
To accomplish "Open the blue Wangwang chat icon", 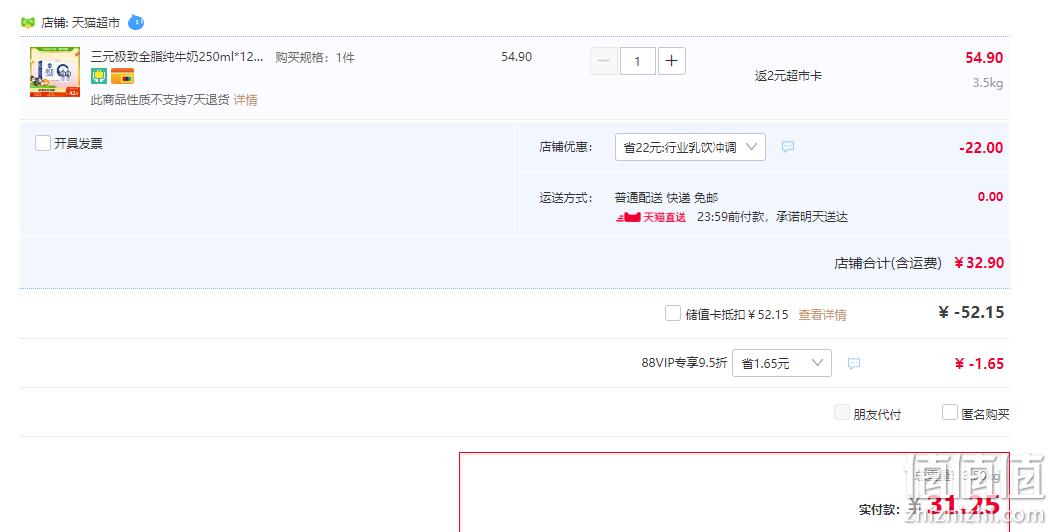I will [x=136, y=22].
